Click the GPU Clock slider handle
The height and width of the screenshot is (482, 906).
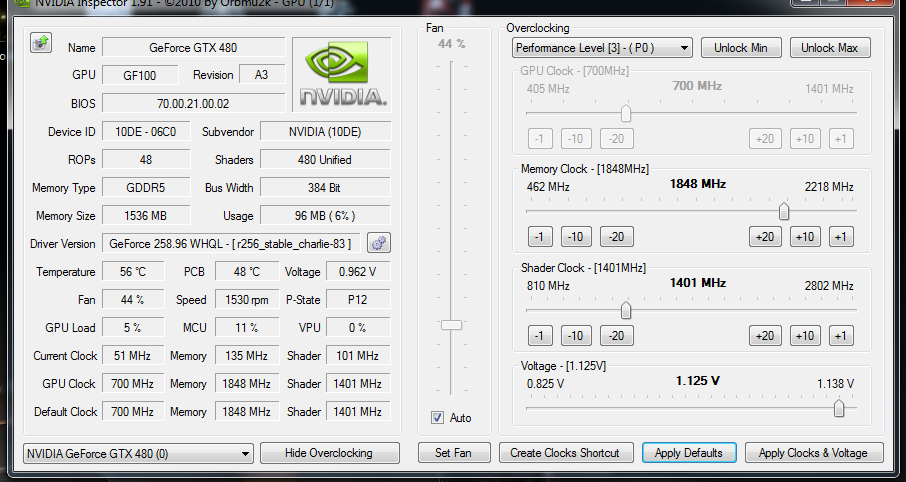[x=626, y=113]
